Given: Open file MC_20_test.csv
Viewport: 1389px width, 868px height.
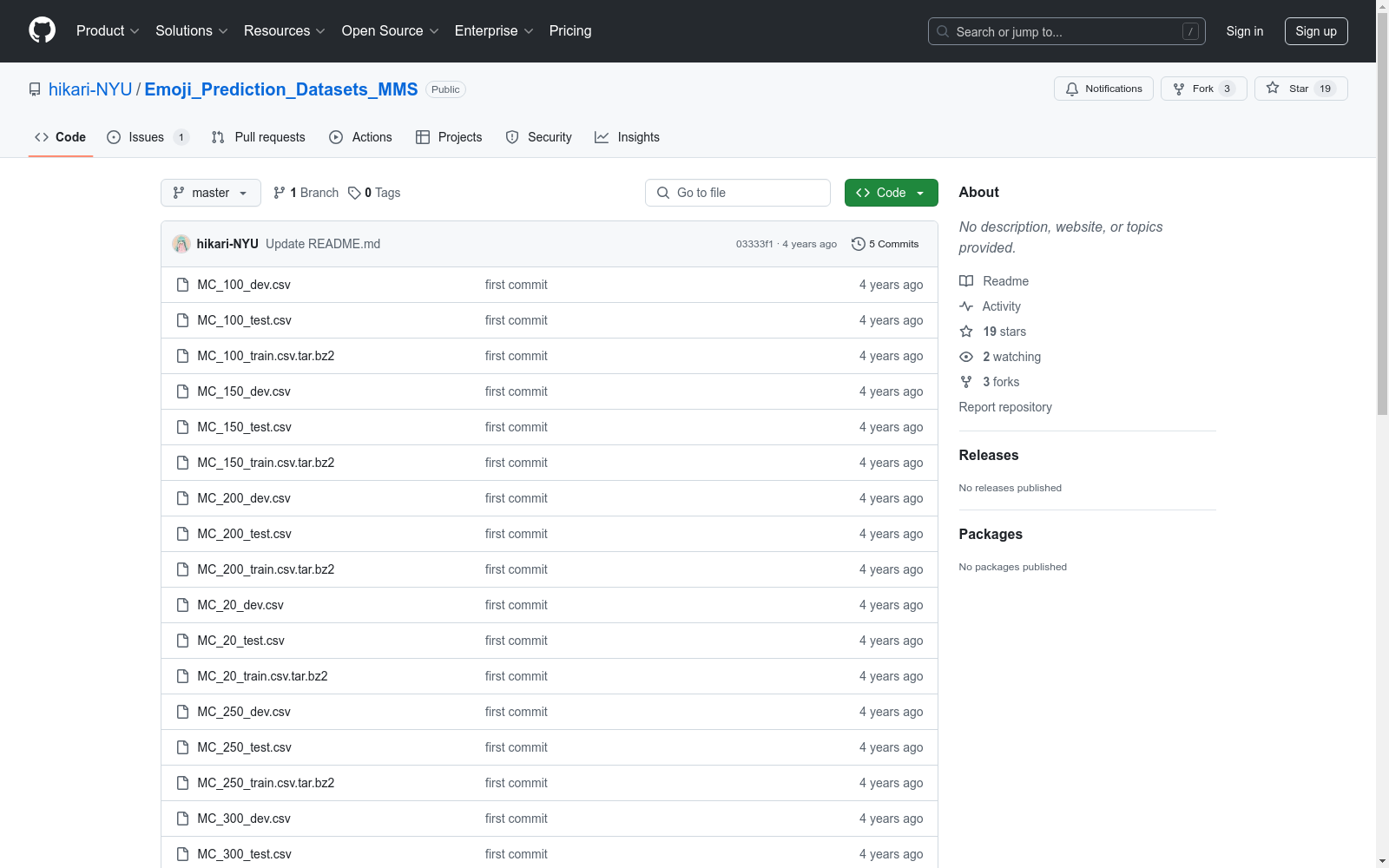Looking at the screenshot, I should pos(240,641).
